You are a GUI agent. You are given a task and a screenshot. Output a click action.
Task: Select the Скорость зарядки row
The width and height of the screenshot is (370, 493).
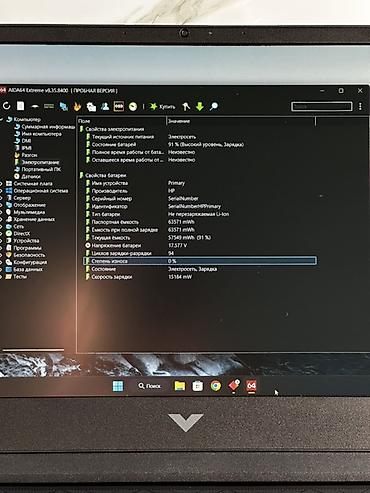coord(200,277)
